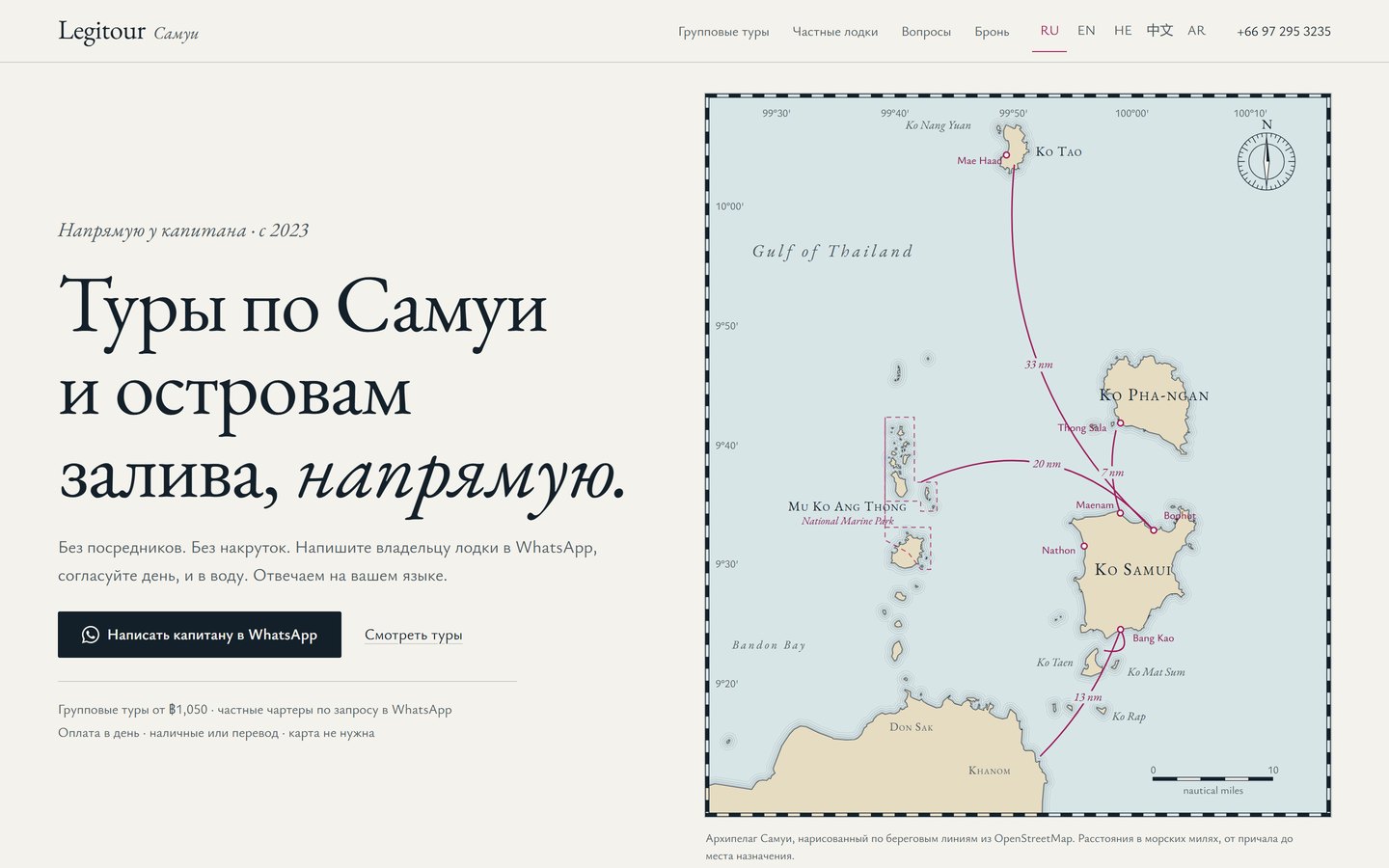Click the compass rose on the map
This screenshot has width=1389, height=868.
(1266, 160)
